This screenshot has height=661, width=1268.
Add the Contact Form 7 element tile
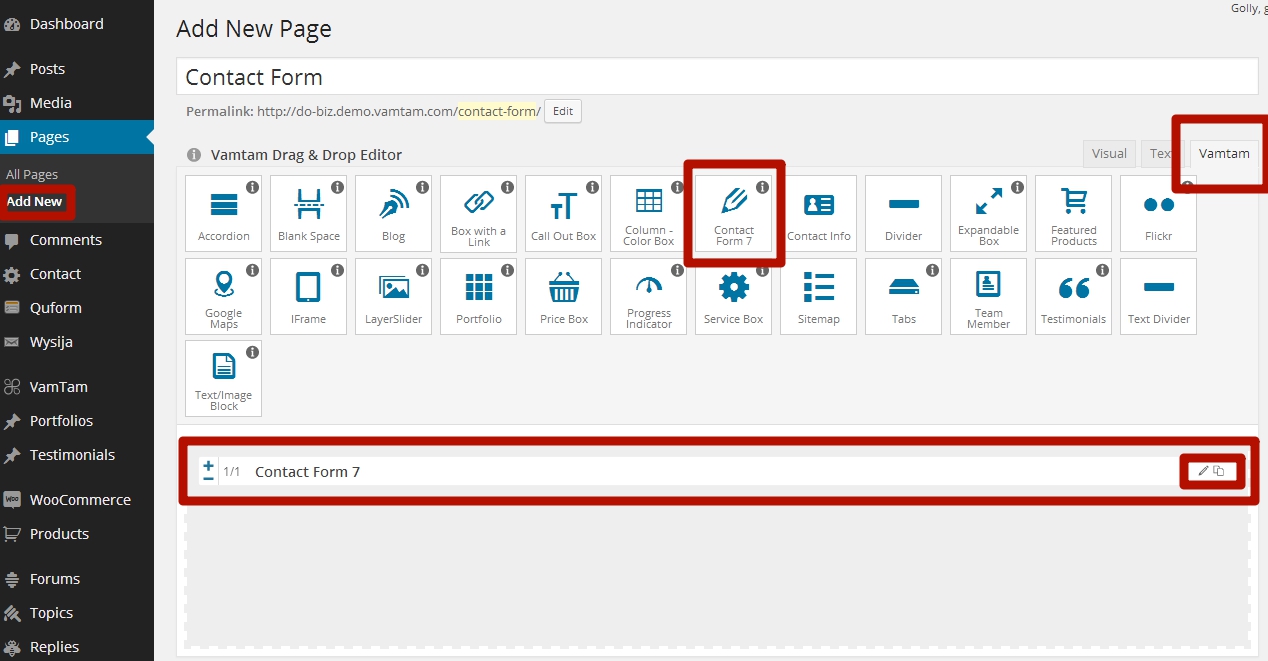point(733,213)
